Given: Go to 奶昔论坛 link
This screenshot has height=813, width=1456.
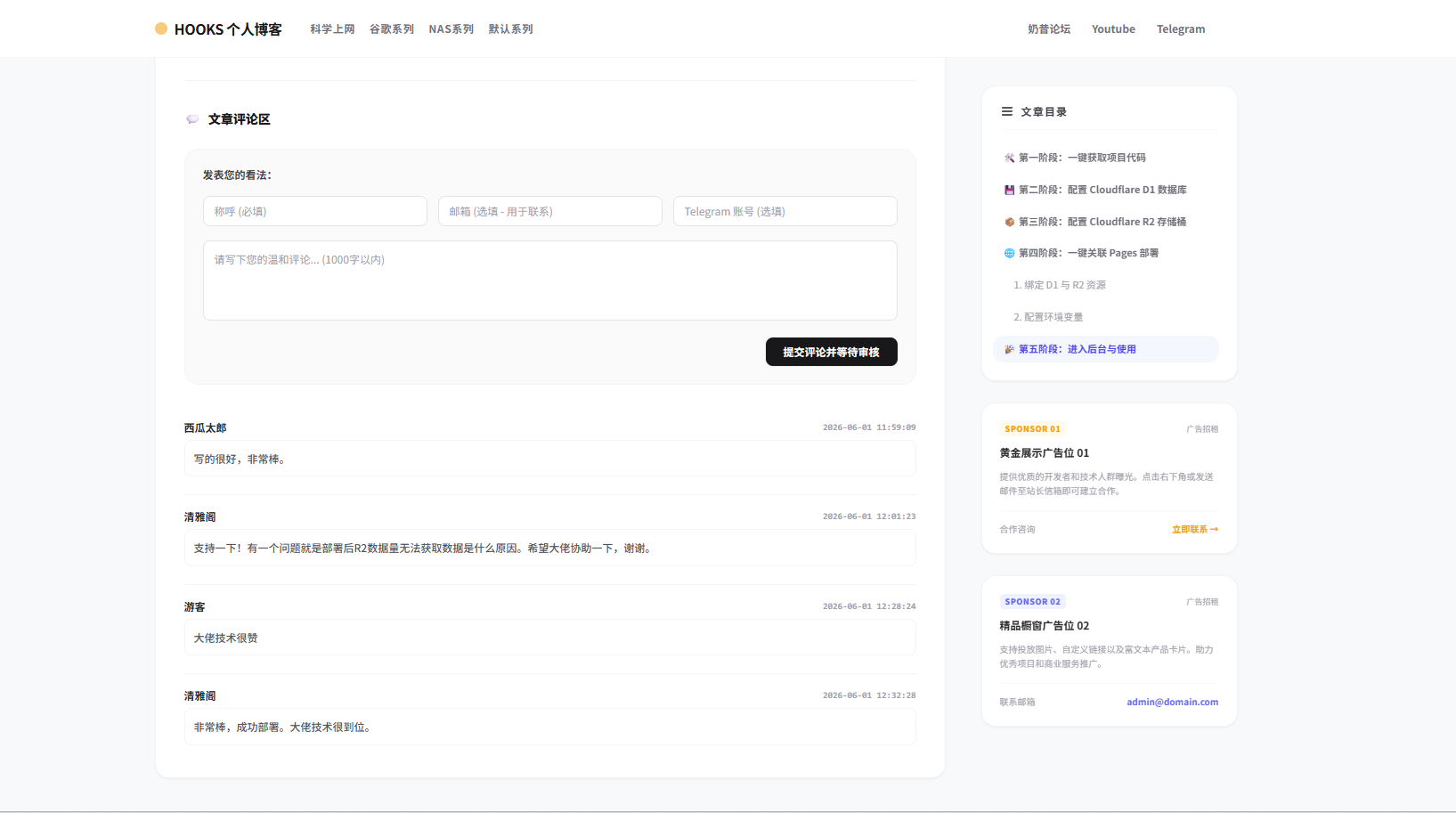Looking at the screenshot, I should [1049, 29].
